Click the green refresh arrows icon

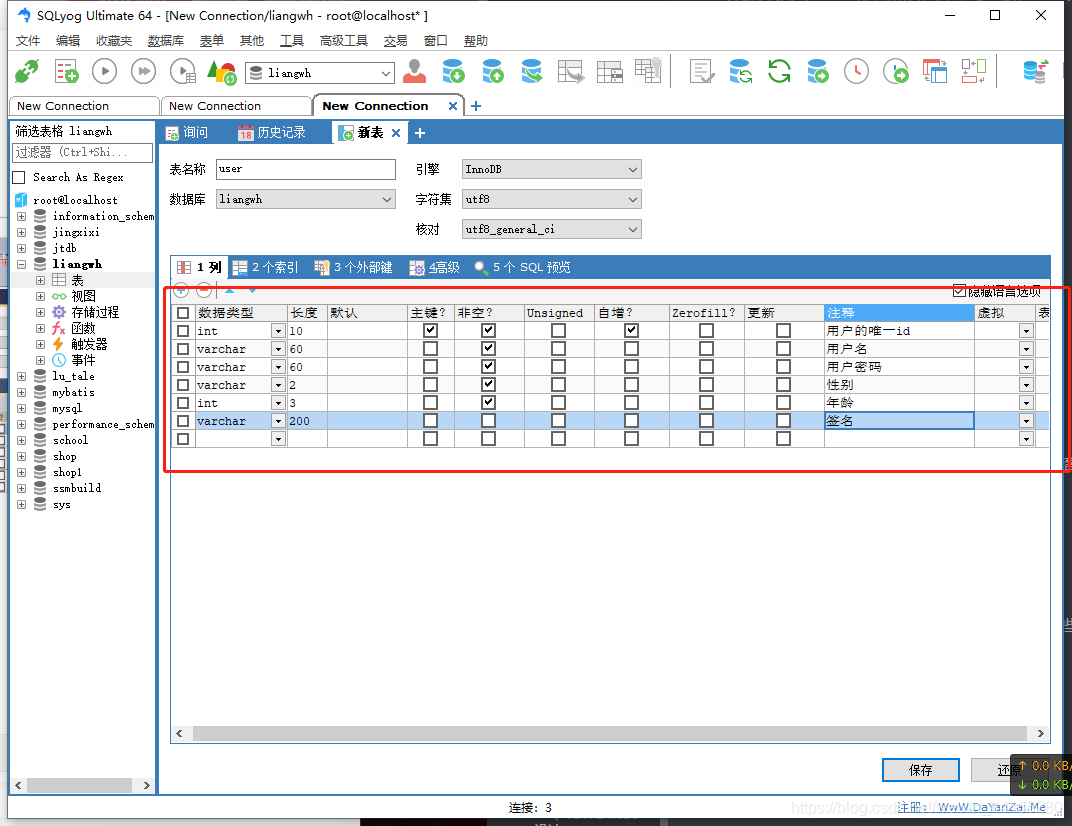[779, 71]
